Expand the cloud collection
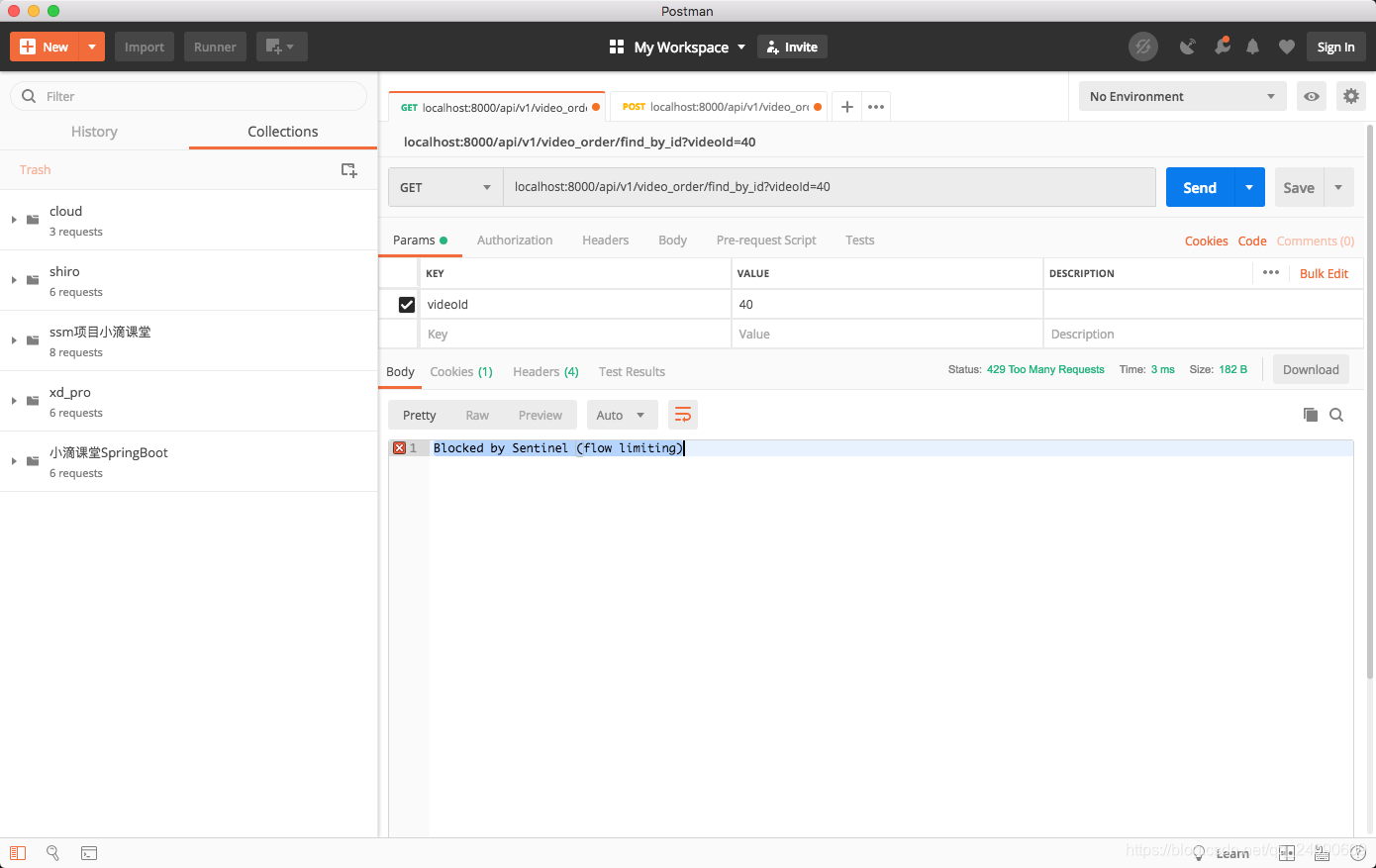1376x868 pixels. [14, 220]
